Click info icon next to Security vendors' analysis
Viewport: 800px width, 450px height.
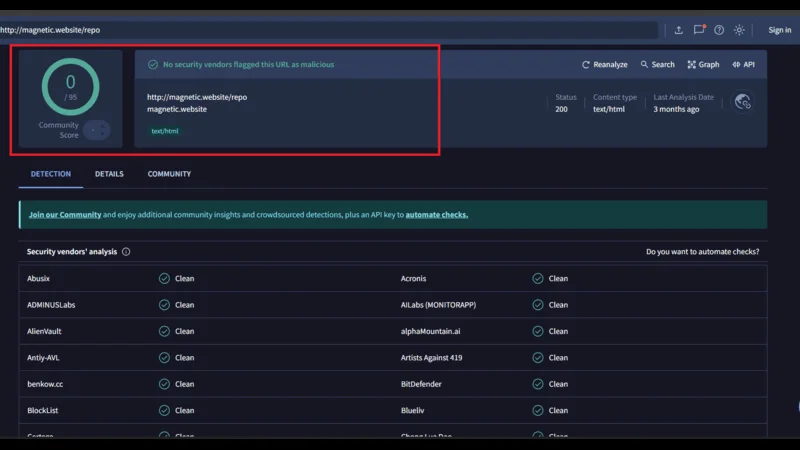126,252
